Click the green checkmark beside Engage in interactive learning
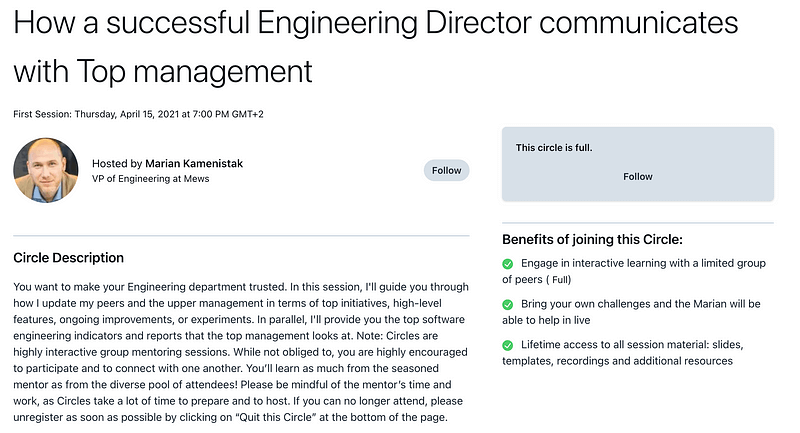 tap(508, 264)
